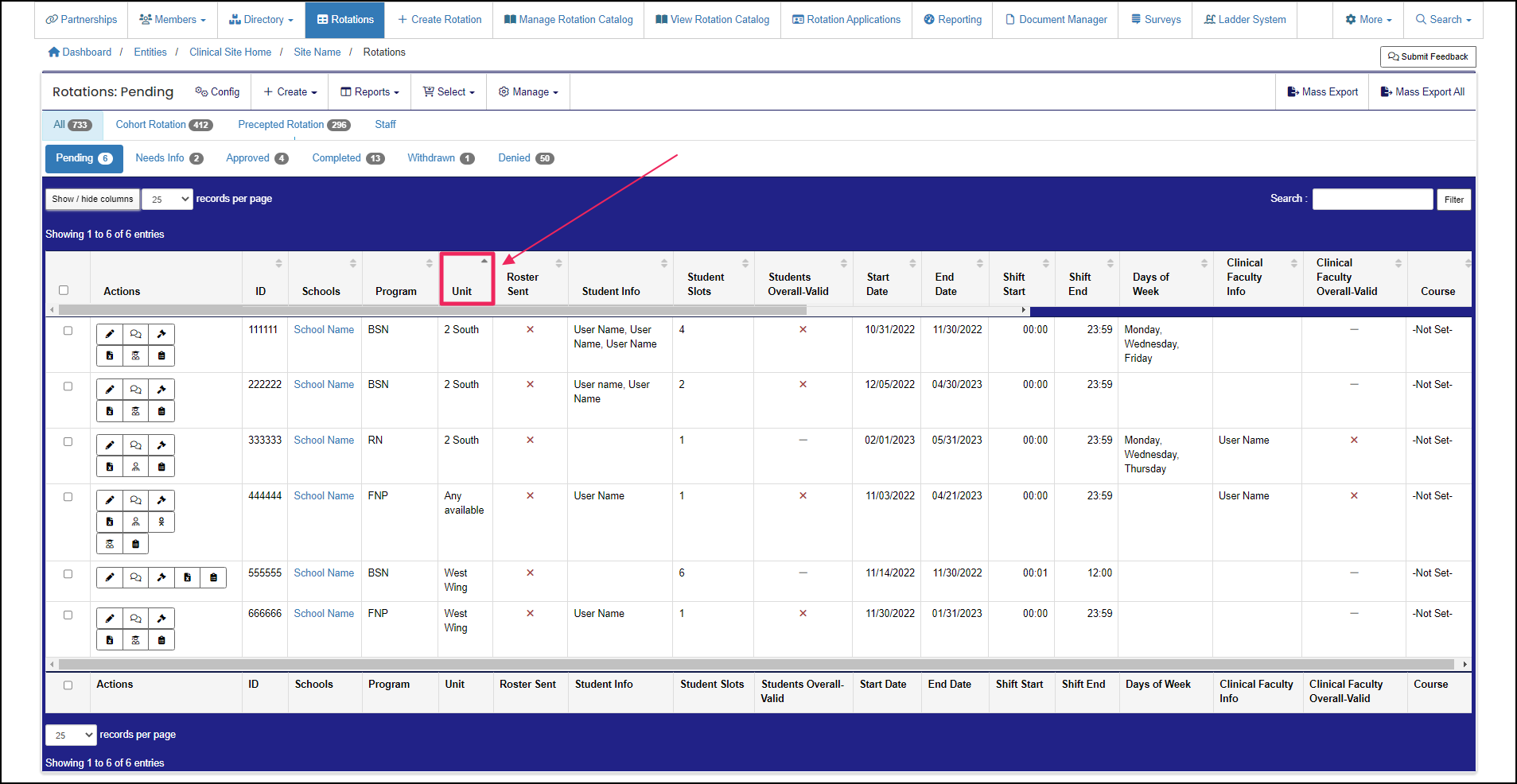Open the records per page dropdown
This screenshot has width=1517, height=784.
pos(166,199)
